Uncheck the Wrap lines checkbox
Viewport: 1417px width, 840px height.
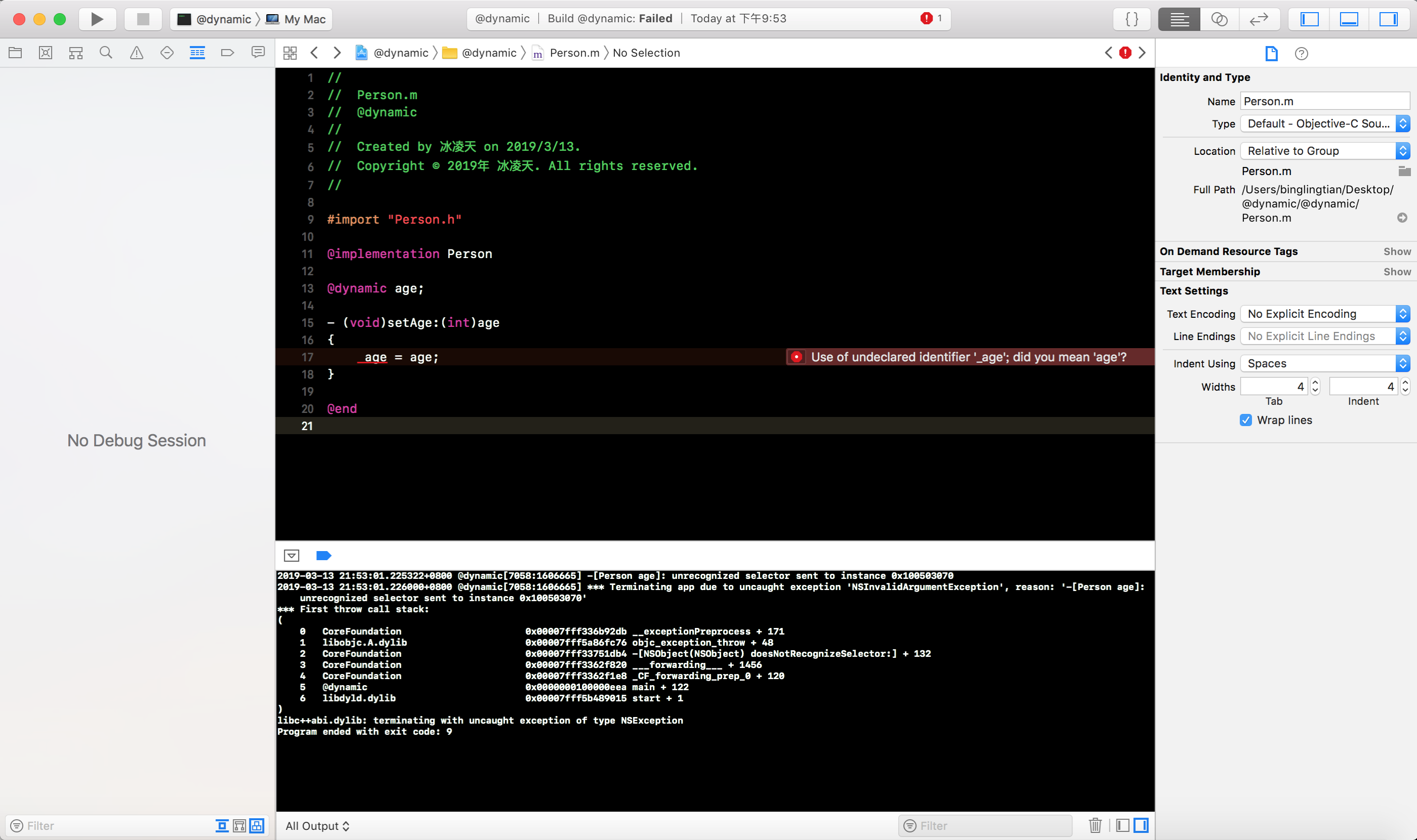[1245, 420]
